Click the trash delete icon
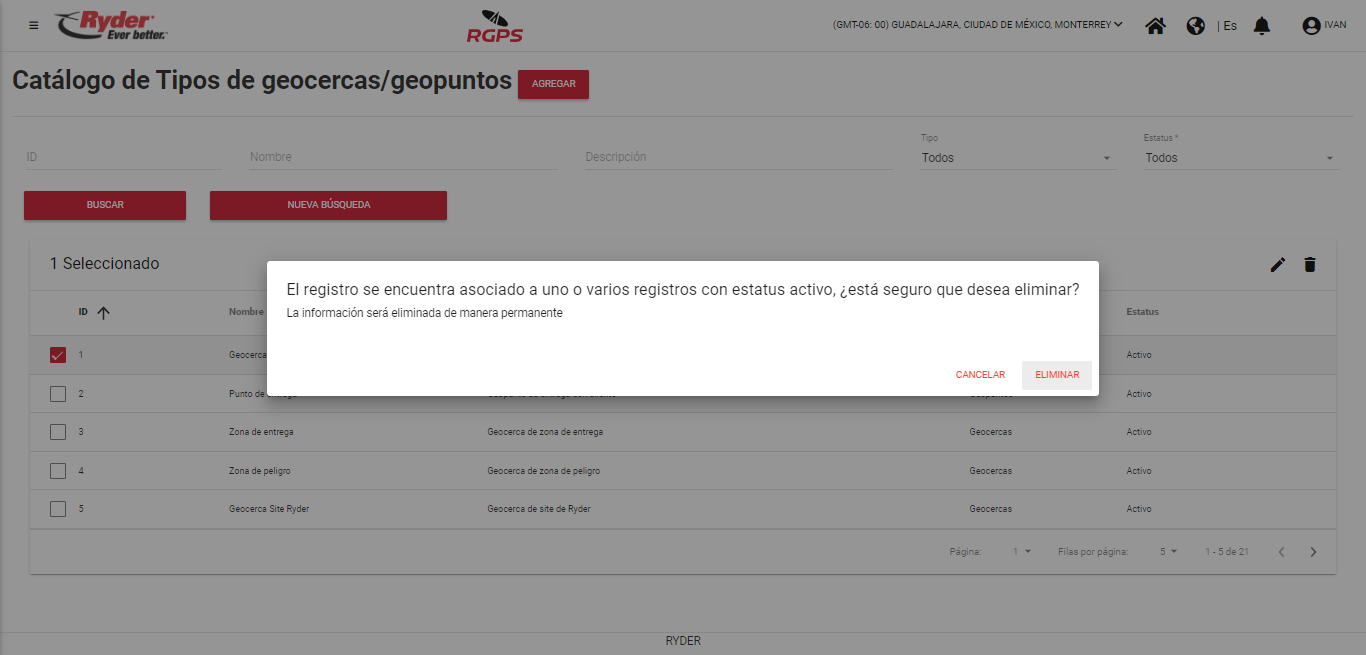 click(1309, 264)
